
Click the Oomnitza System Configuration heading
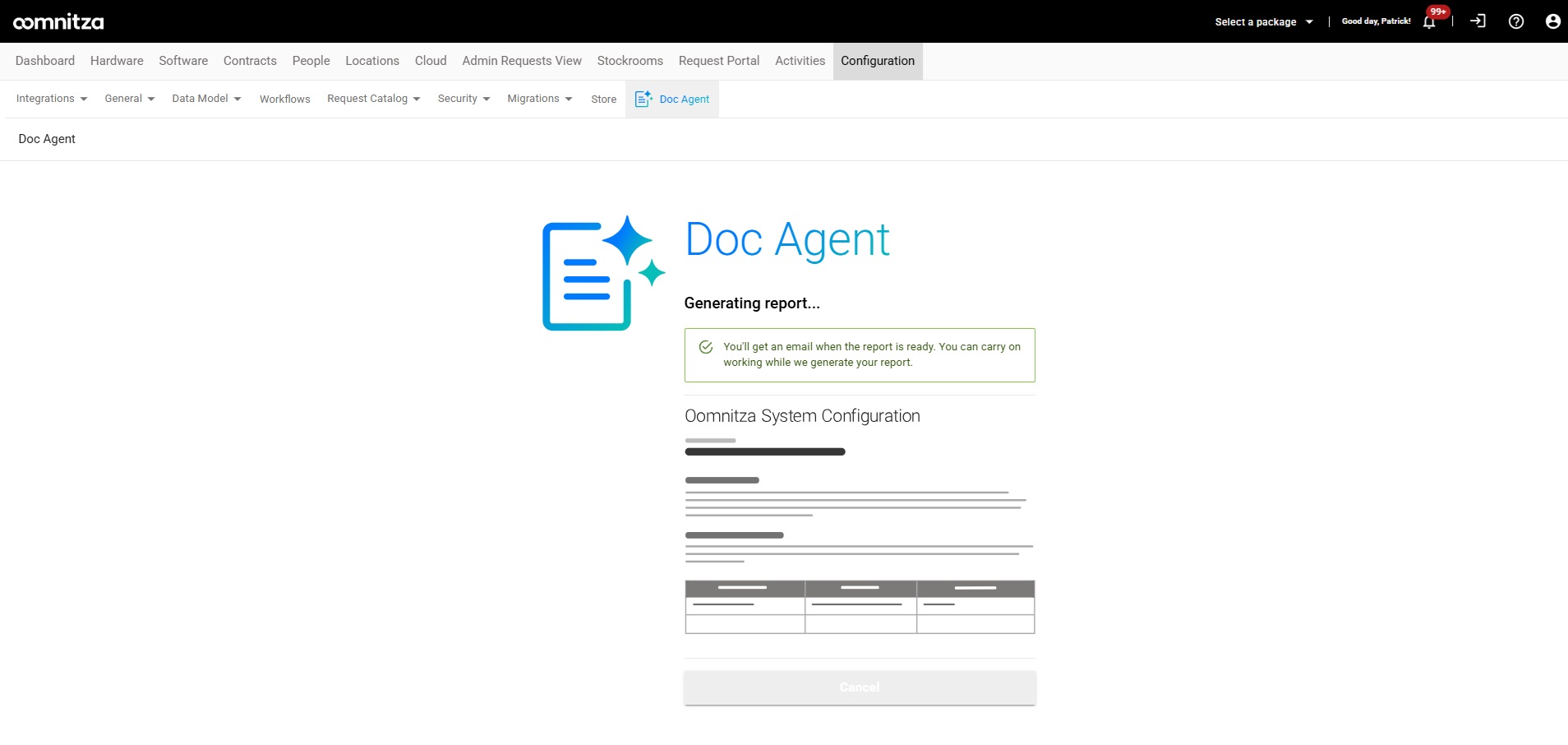(802, 416)
